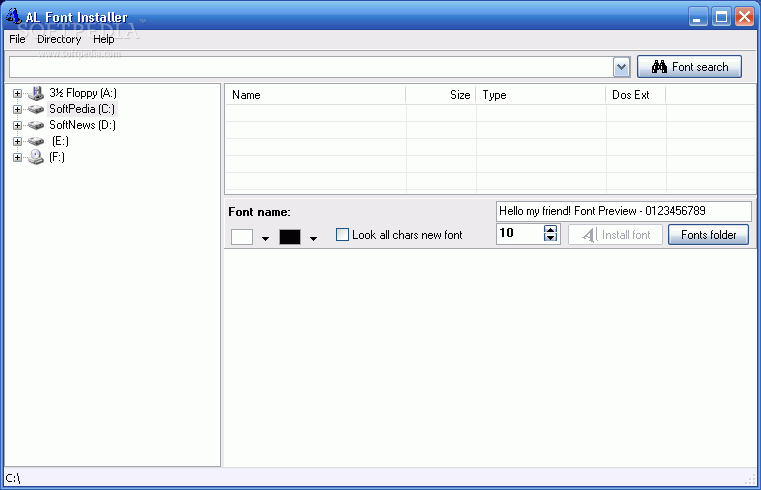Screen dimensions: 761x490
Task: Click the Font search button
Action: tap(689, 66)
